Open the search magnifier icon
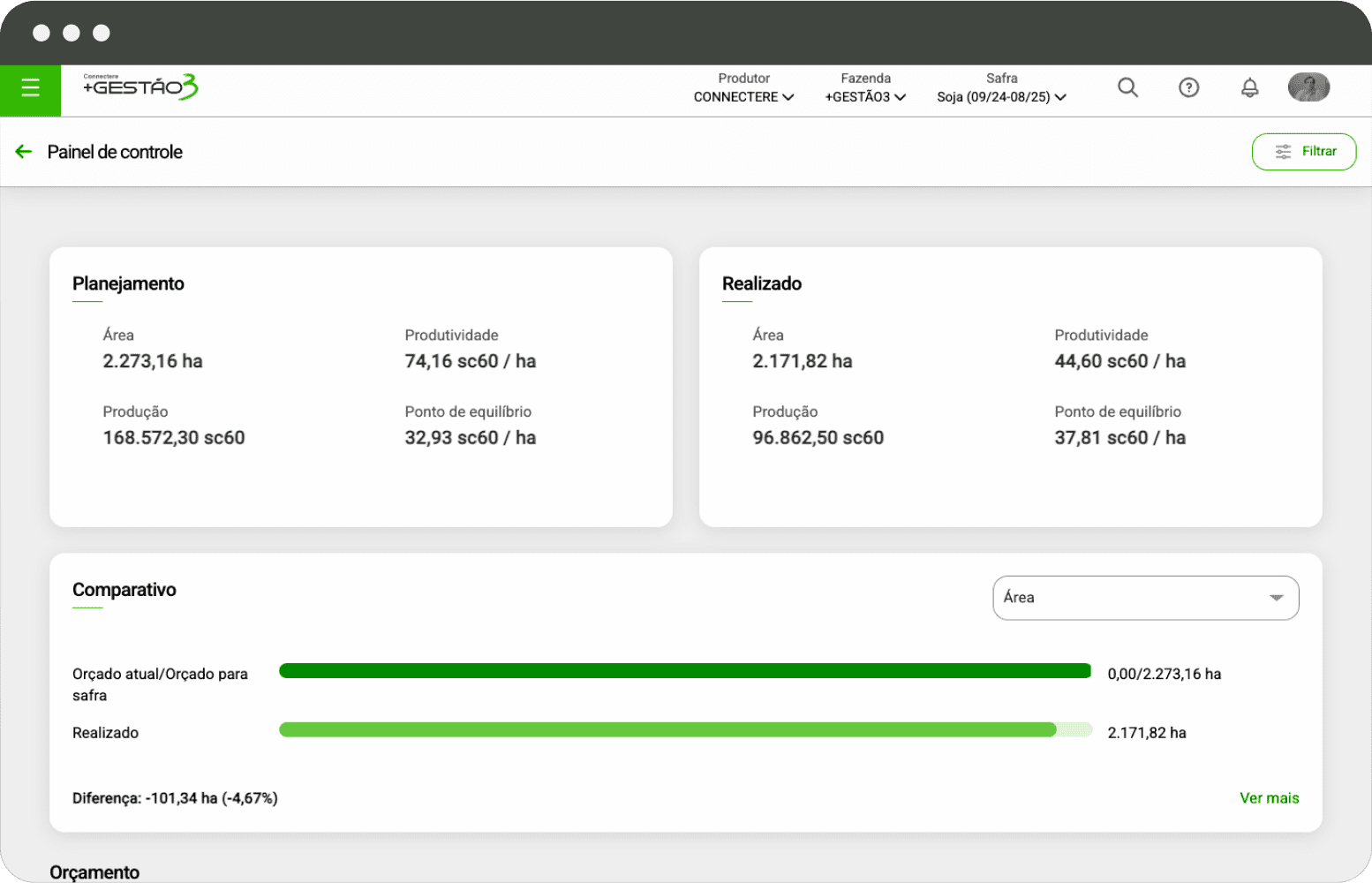This screenshot has height=883, width=1372. (1127, 87)
